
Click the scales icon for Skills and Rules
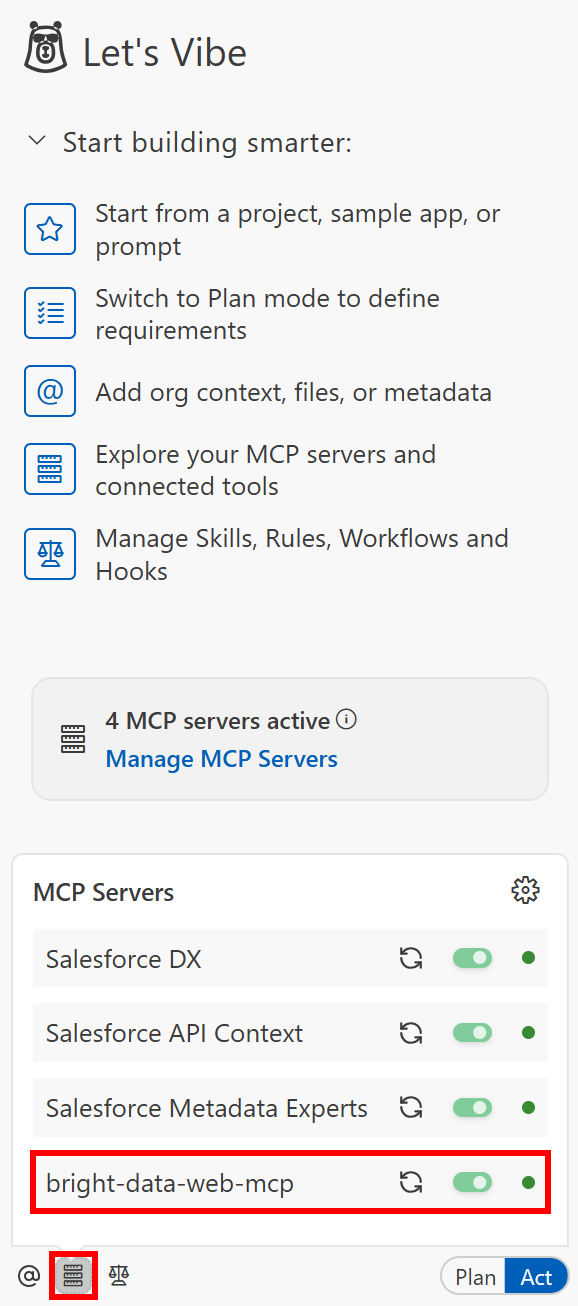(x=50, y=554)
